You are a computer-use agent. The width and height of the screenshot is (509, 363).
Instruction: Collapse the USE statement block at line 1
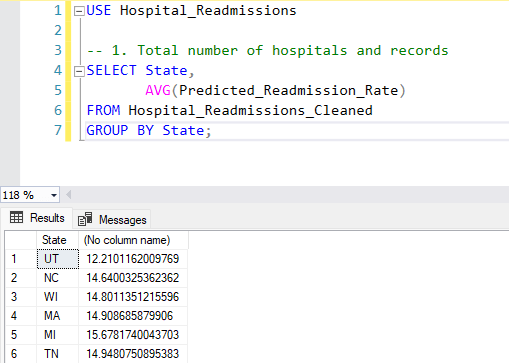tap(79, 11)
